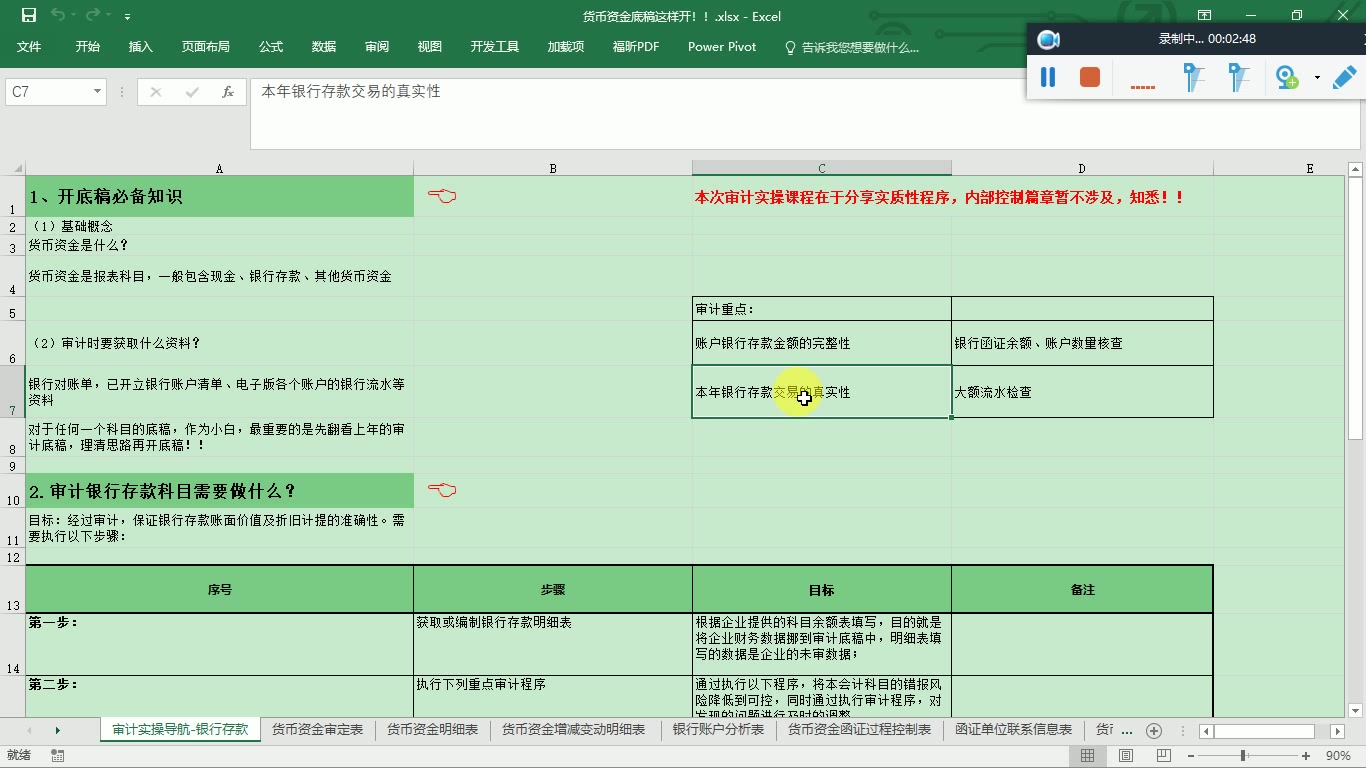Click the red dashed line icon in recorder
Screen dimensions: 1366x768
pos(1143,88)
